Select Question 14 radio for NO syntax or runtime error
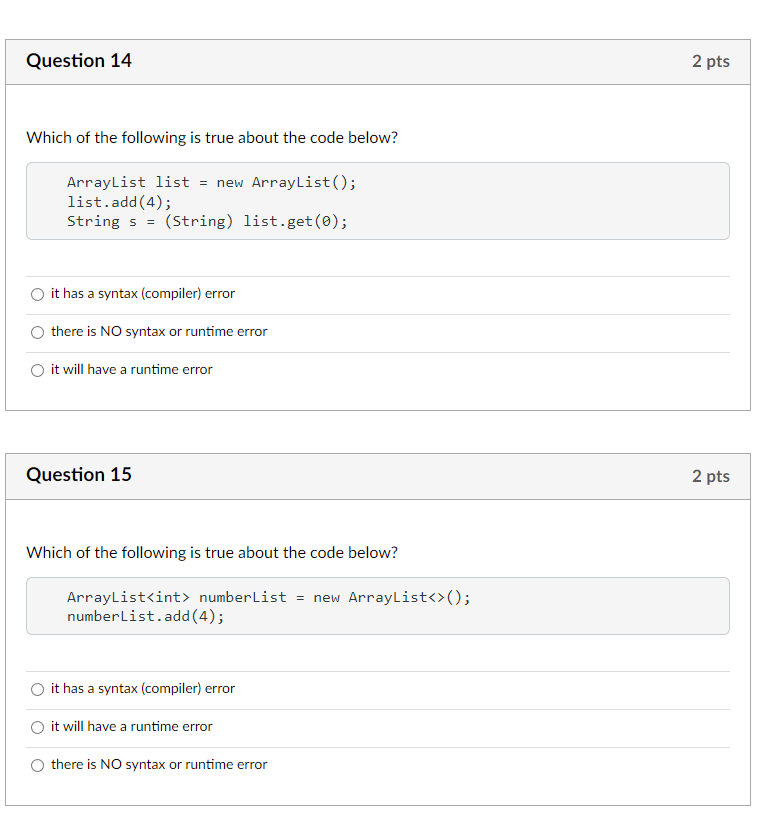This screenshot has height=819, width=762. click(37, 333)
